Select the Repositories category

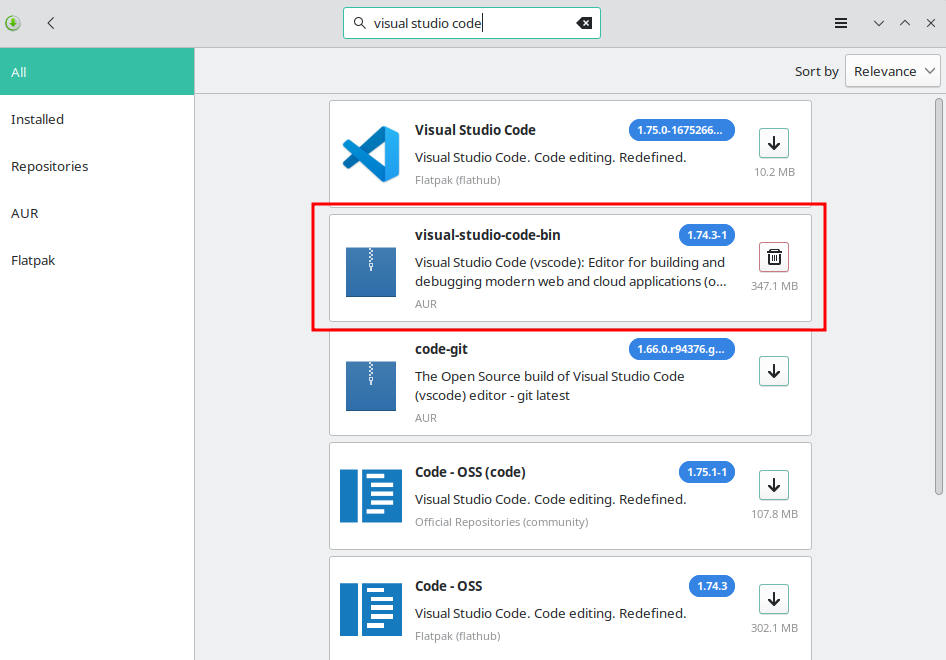tap(97, 167)
